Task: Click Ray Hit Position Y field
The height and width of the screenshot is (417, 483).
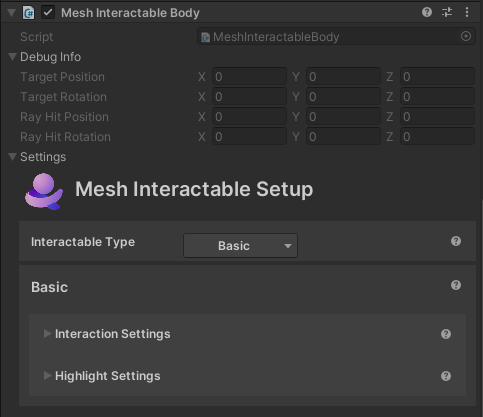Action: 343,117
